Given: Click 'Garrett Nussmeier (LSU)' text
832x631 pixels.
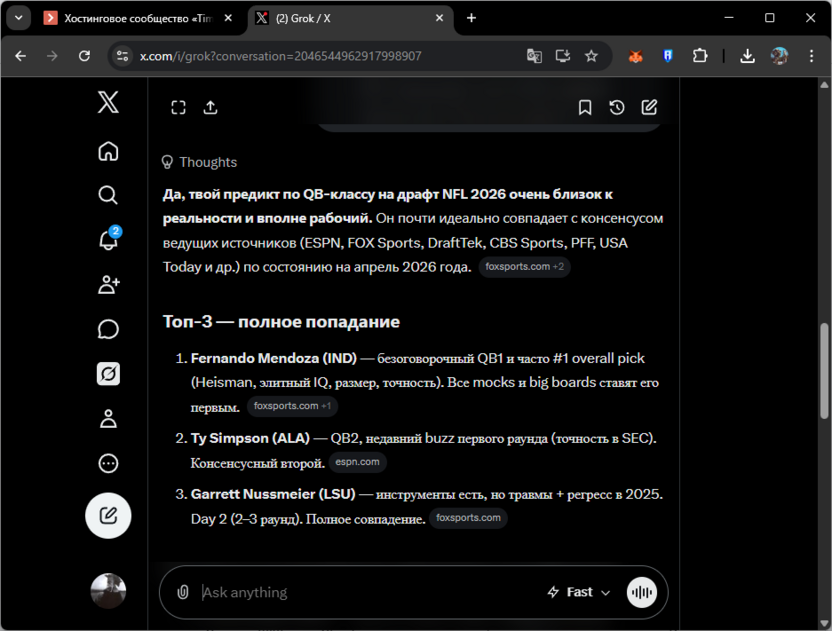Looking at the screenshot, I should click(x=273, y=494).
